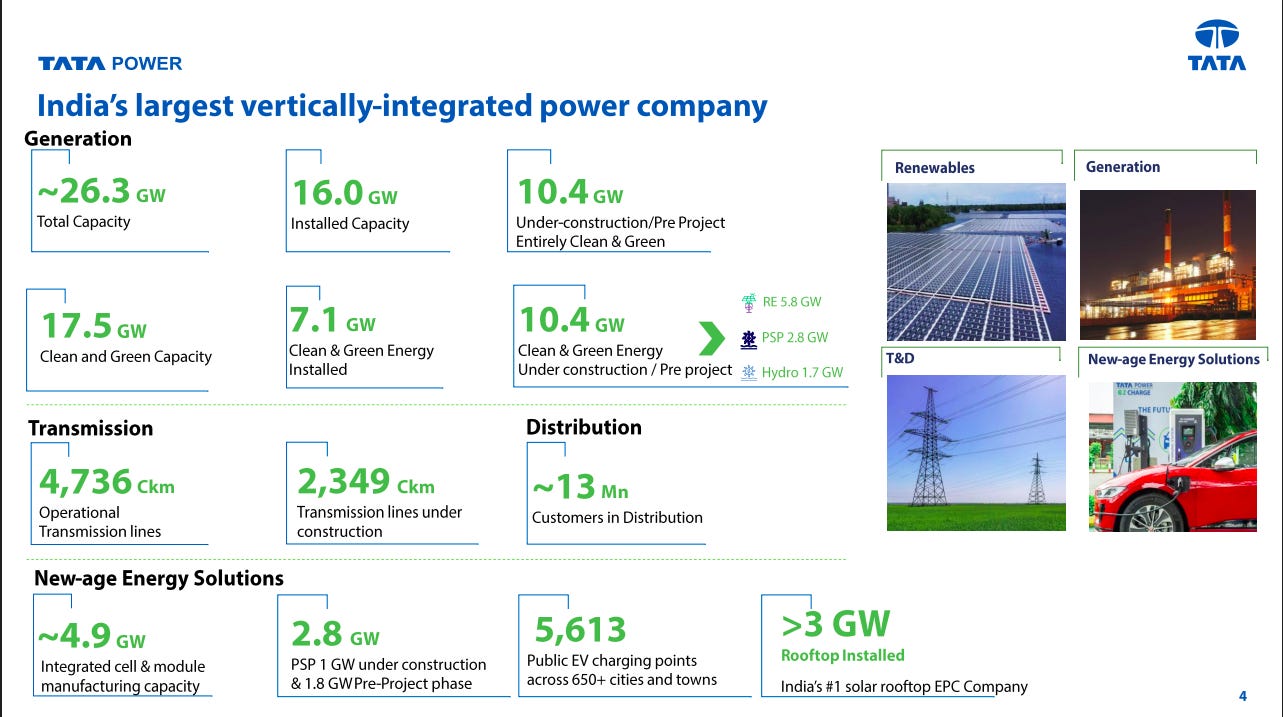Click the 5,613 EV charging points figure

580,630
